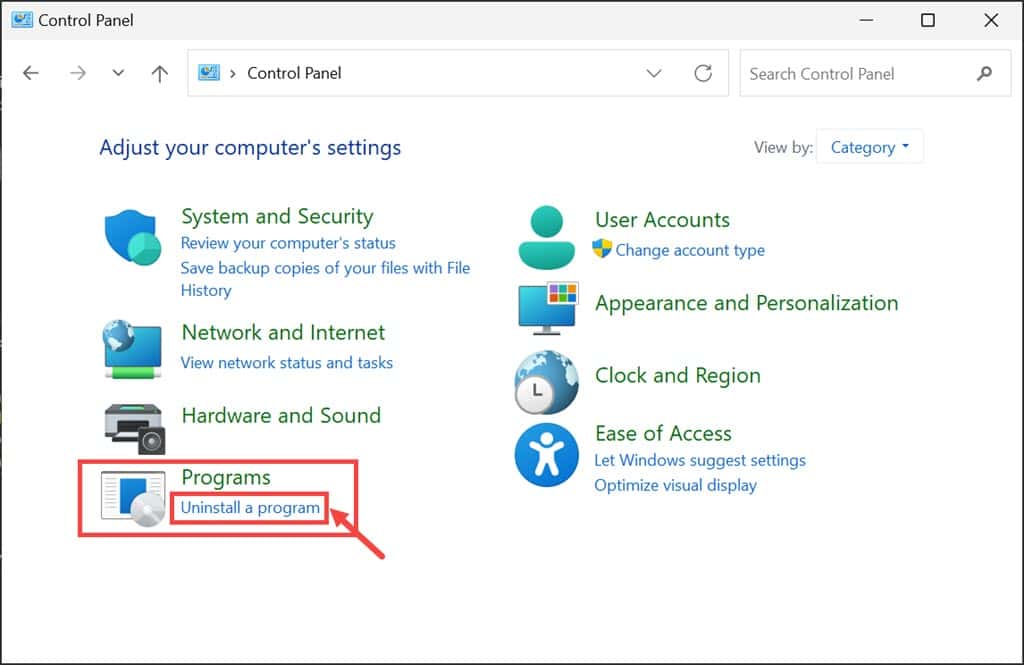Minimize the Control Panel window
The image size is (1024, 665).
point(867,20)
